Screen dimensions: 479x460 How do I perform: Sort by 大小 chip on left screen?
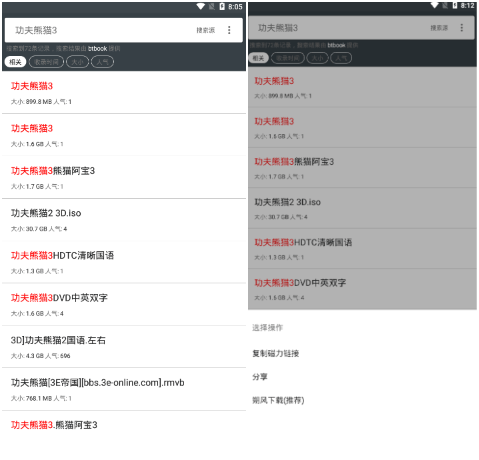77,62
